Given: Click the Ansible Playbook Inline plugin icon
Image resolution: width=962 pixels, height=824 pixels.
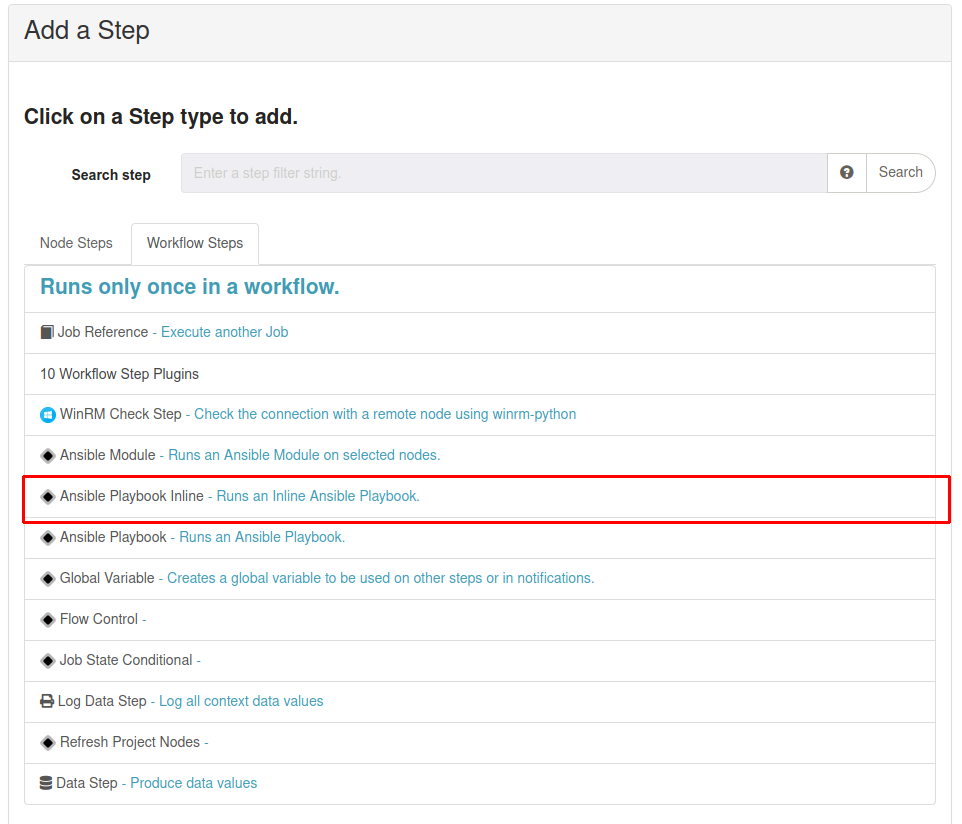Looking at the screenshot, I should click(x=48, y=497).
